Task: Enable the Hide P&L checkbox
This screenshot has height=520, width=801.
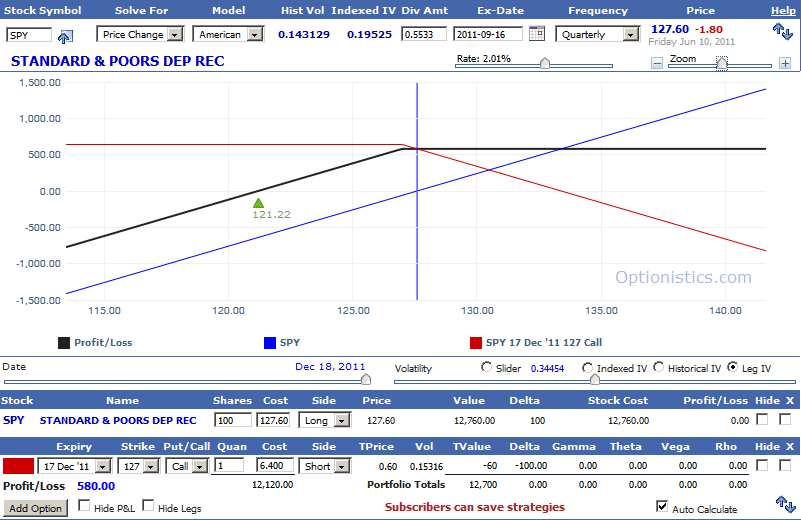Action: click(84, 506)
